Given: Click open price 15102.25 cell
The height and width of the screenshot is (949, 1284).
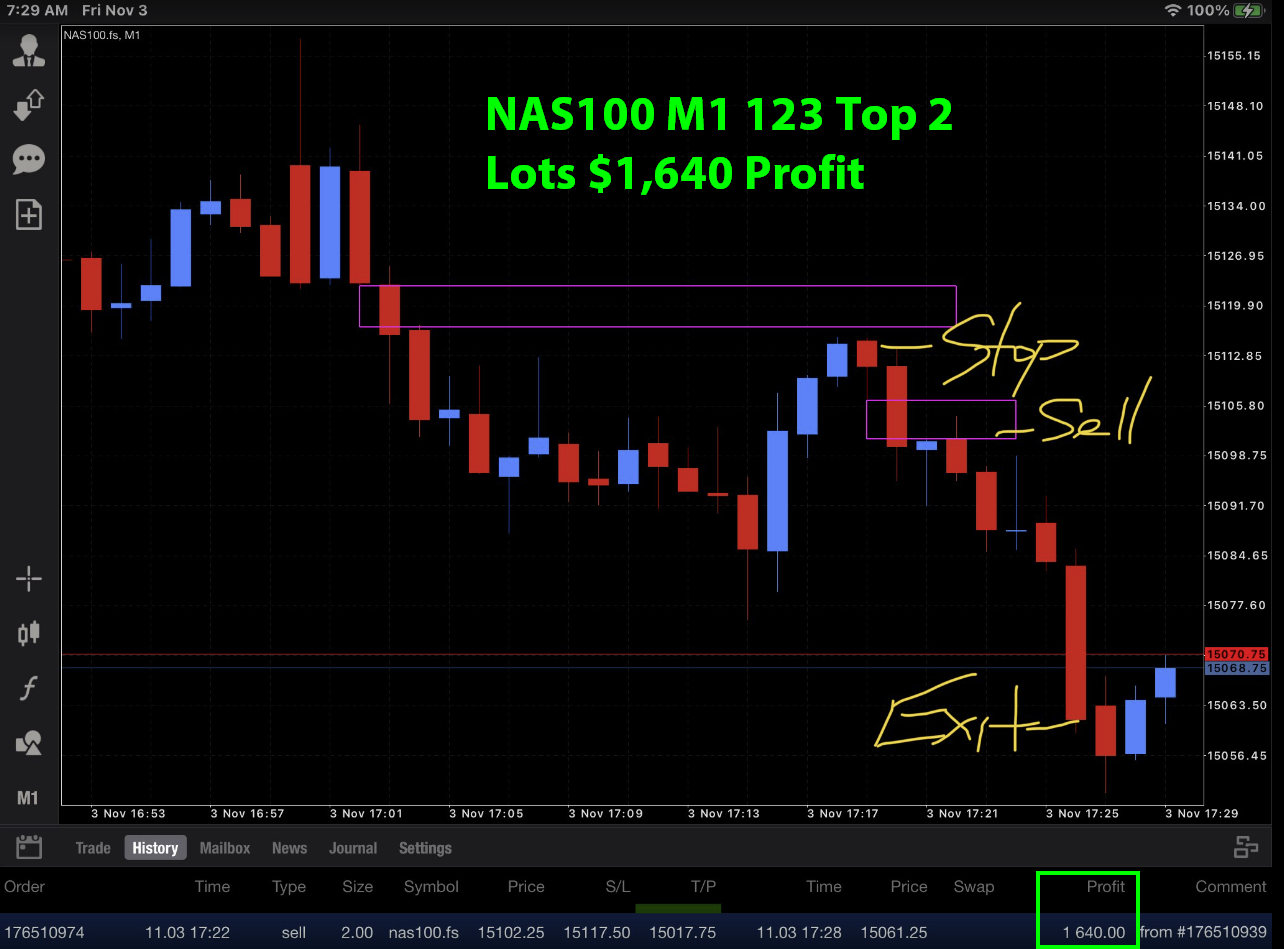Looking at the screenshot, I should point(511,932).
